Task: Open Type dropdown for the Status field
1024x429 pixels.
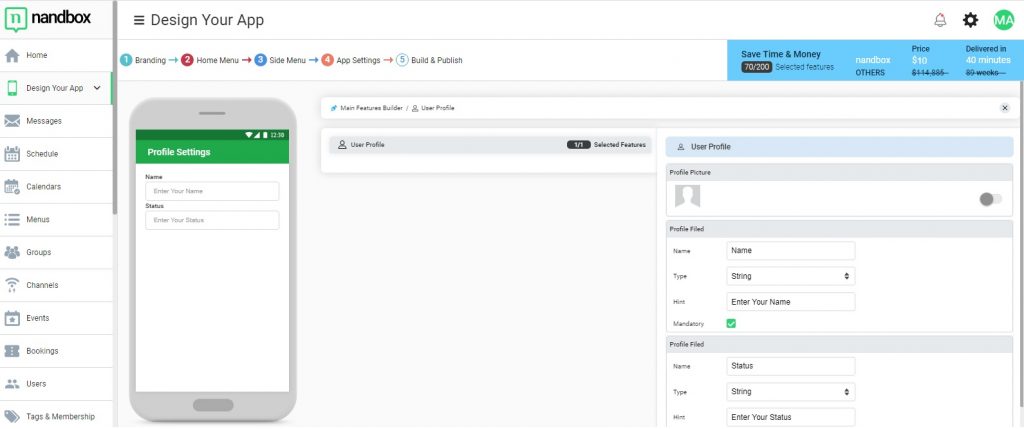Action: (790, 392)
